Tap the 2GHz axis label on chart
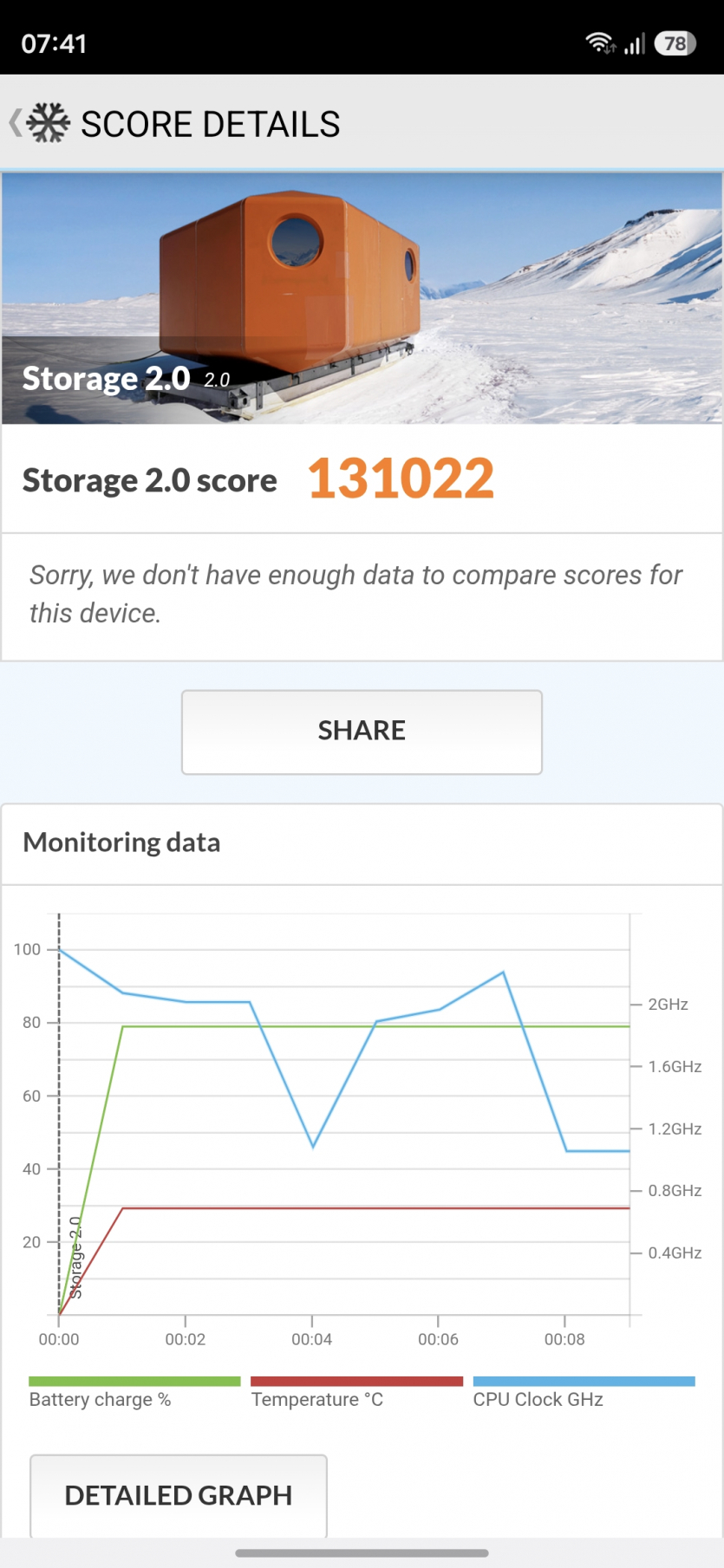Image resolution: width=724 pixels, height=1568 pixels. click(668, 1005)
